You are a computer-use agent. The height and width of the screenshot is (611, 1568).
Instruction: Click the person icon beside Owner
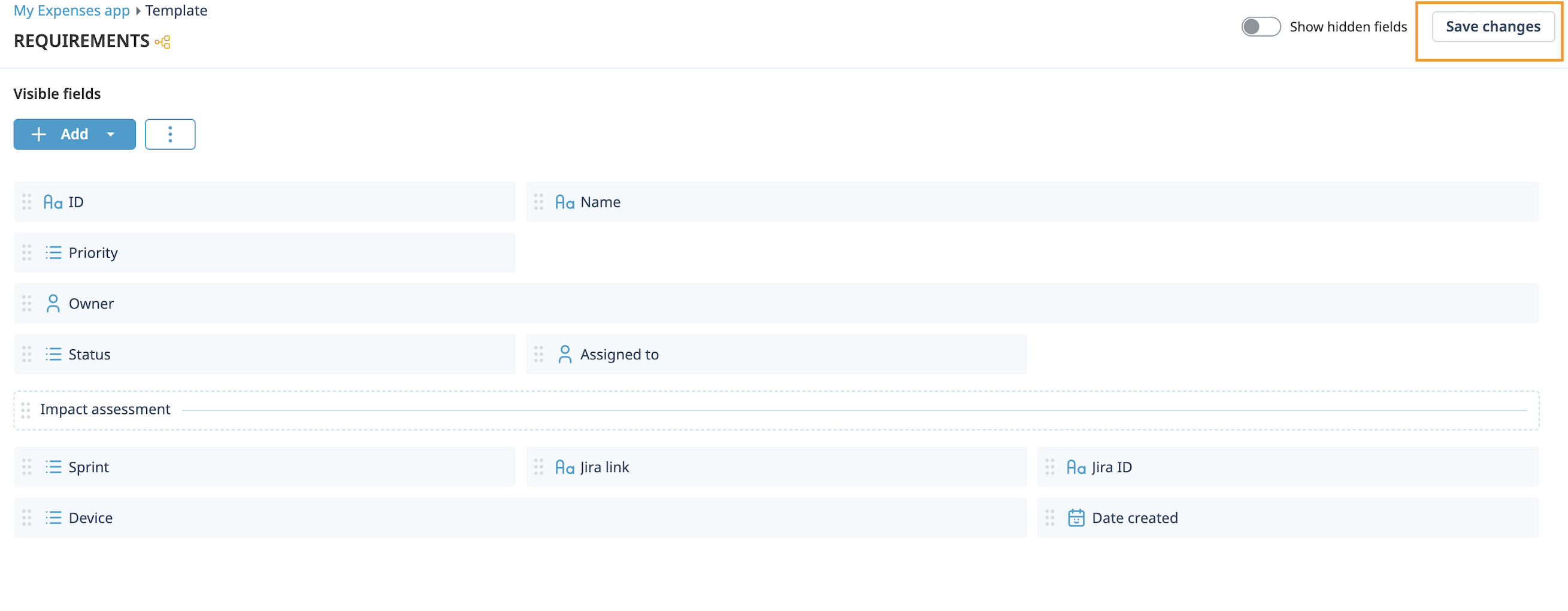coord(53,304)
